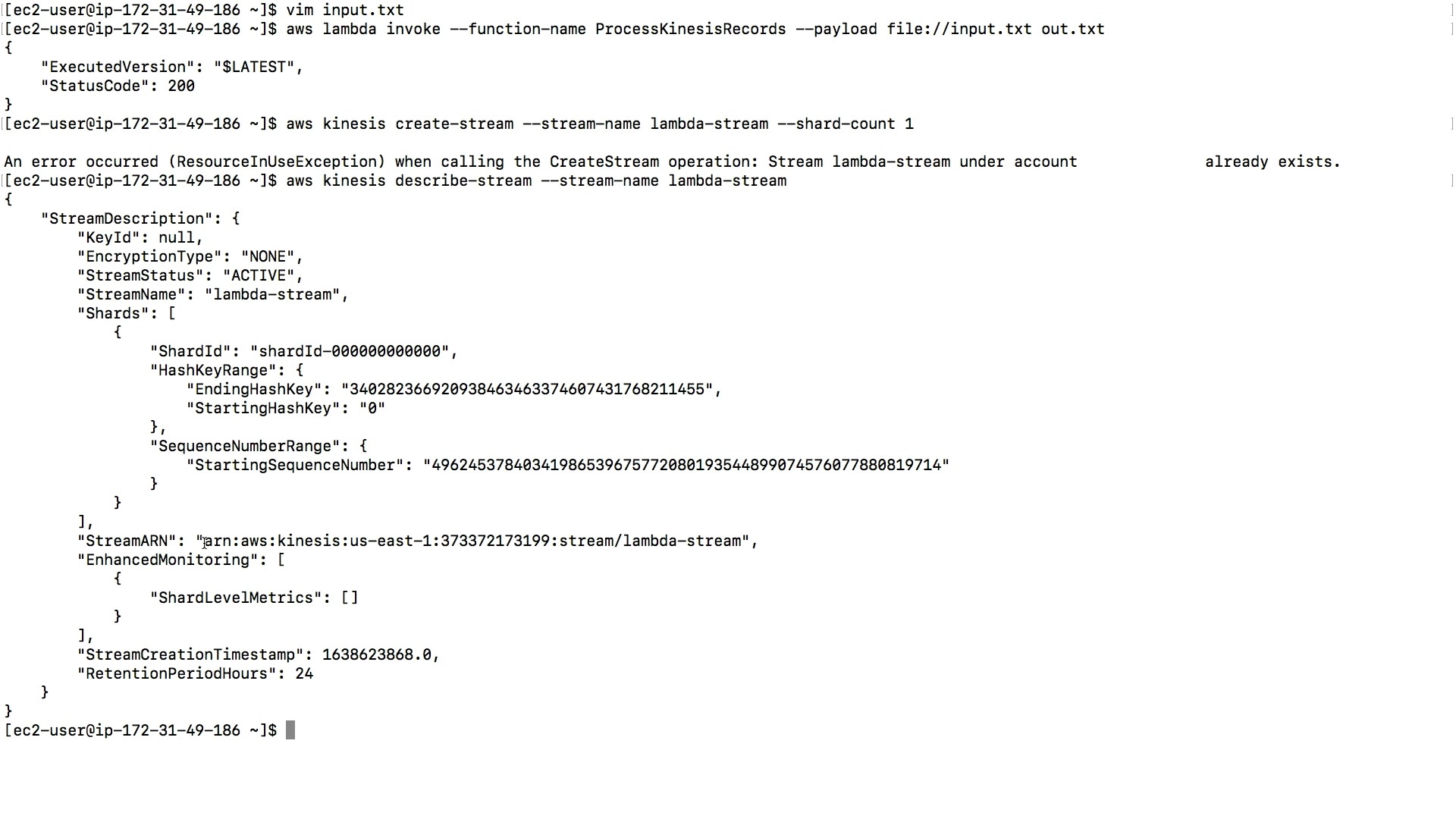
Task: Click the RetentionPeriodHours 24 value
Action: (x=304, y=673)
